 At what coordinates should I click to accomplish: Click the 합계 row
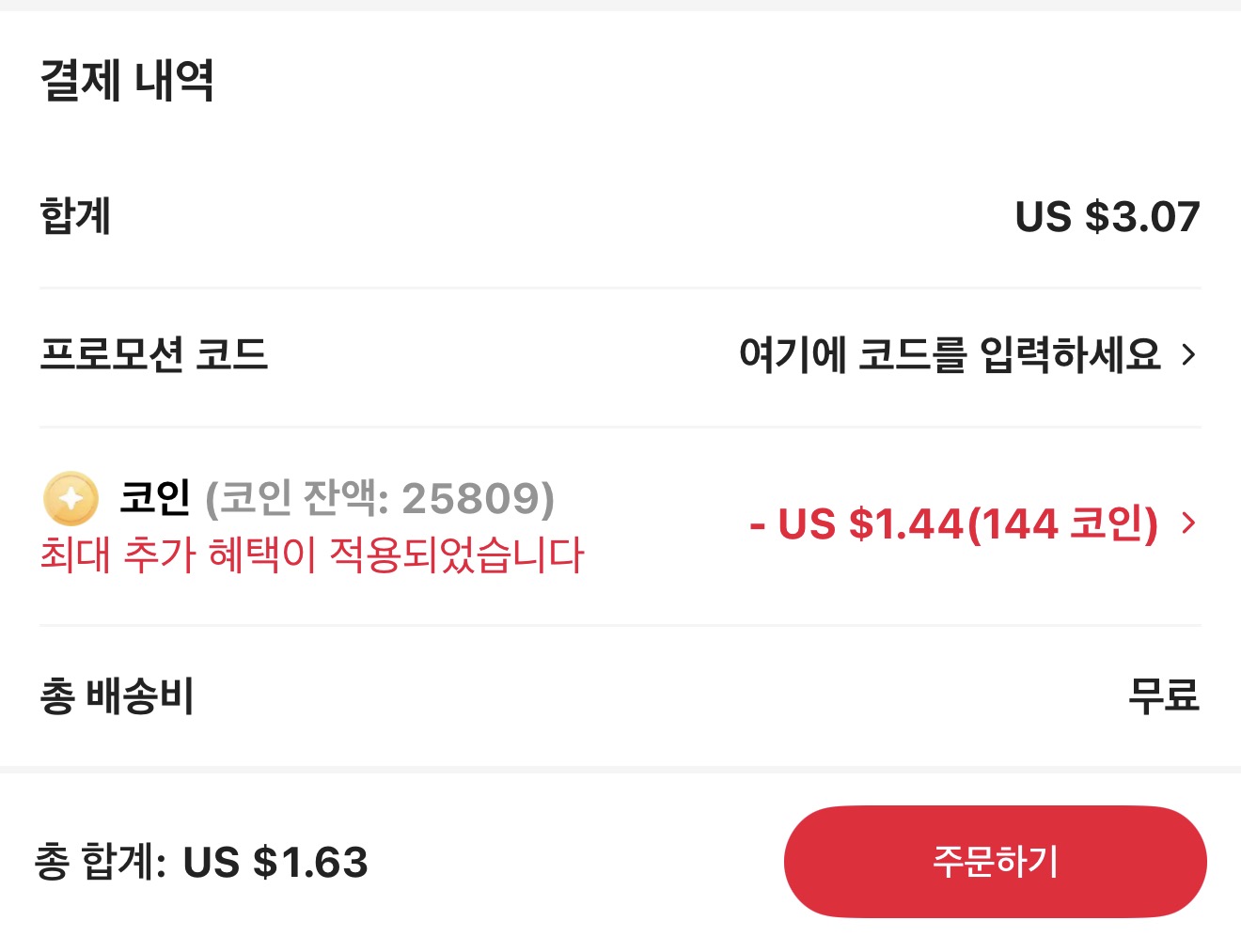620,217
